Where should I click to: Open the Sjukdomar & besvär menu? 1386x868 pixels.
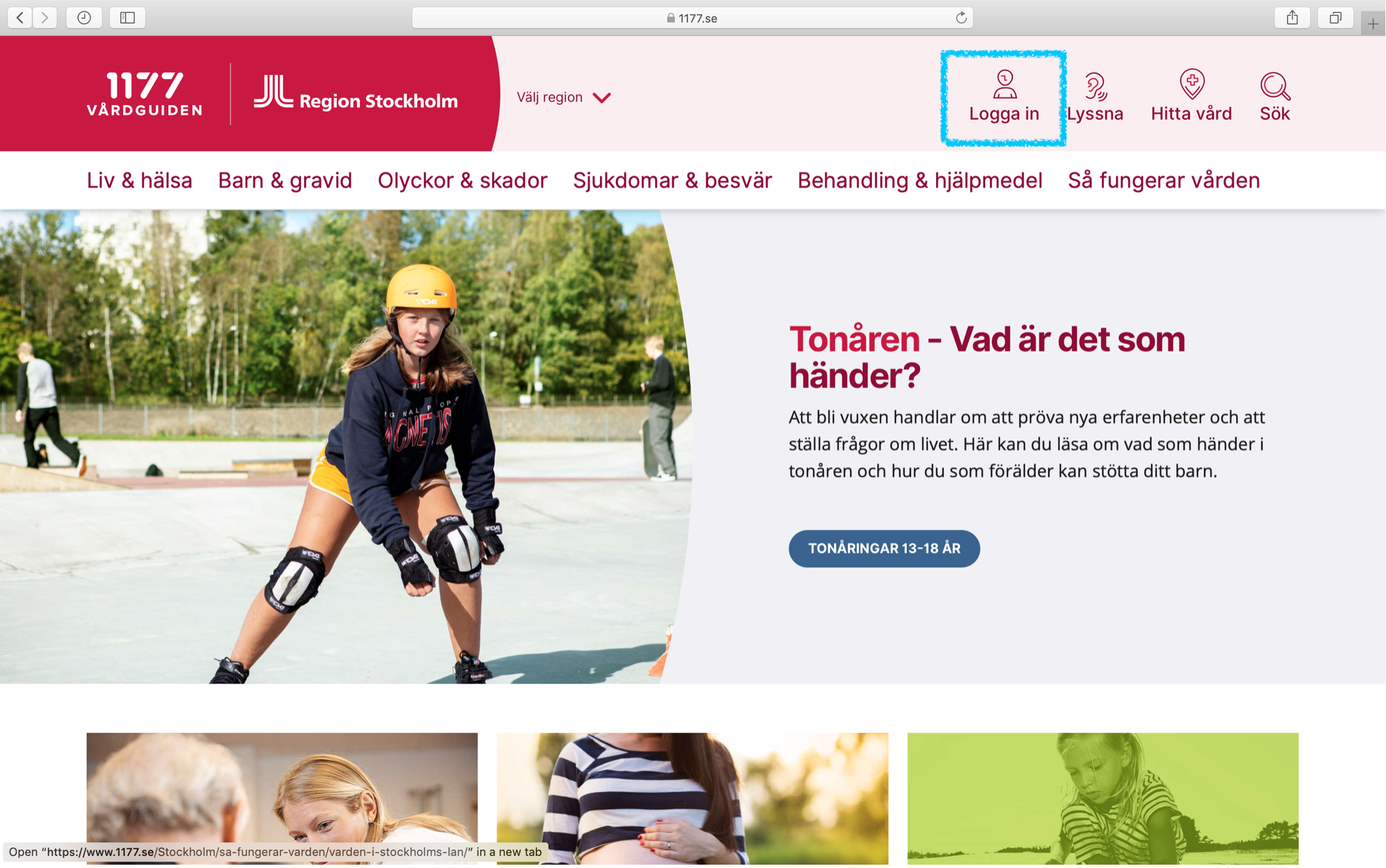[672, 180]
